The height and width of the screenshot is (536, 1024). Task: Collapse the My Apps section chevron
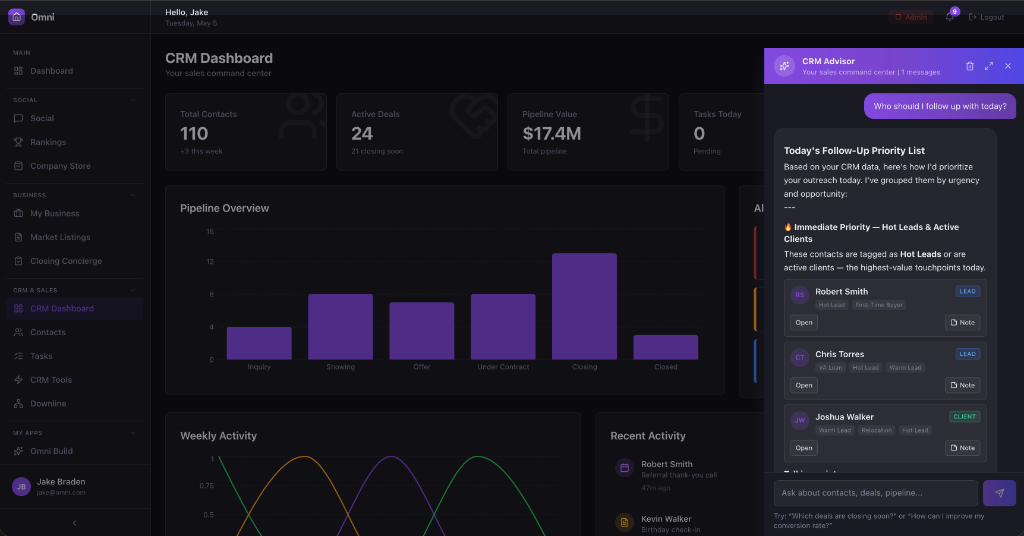pyautogui.click(x=133, y=433)
